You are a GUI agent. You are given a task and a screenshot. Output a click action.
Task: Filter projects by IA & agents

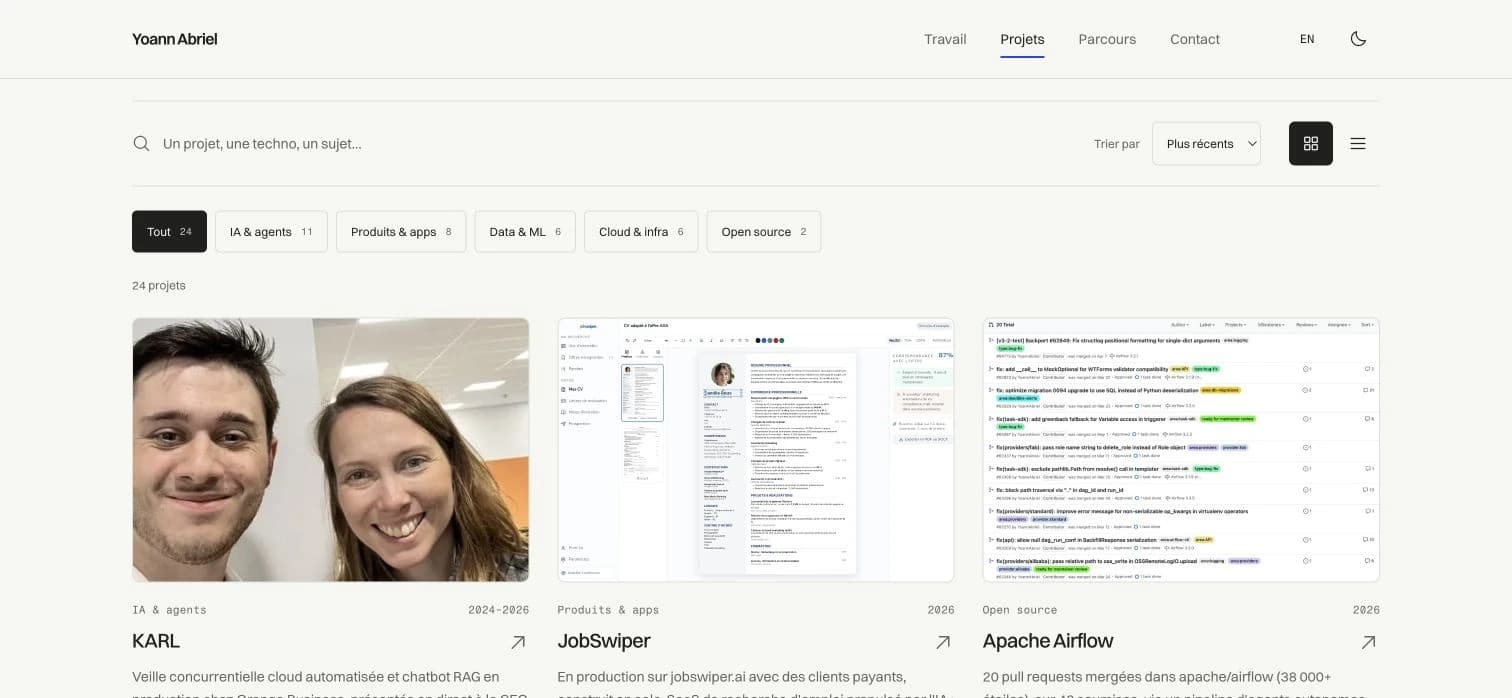click(271, 231)
